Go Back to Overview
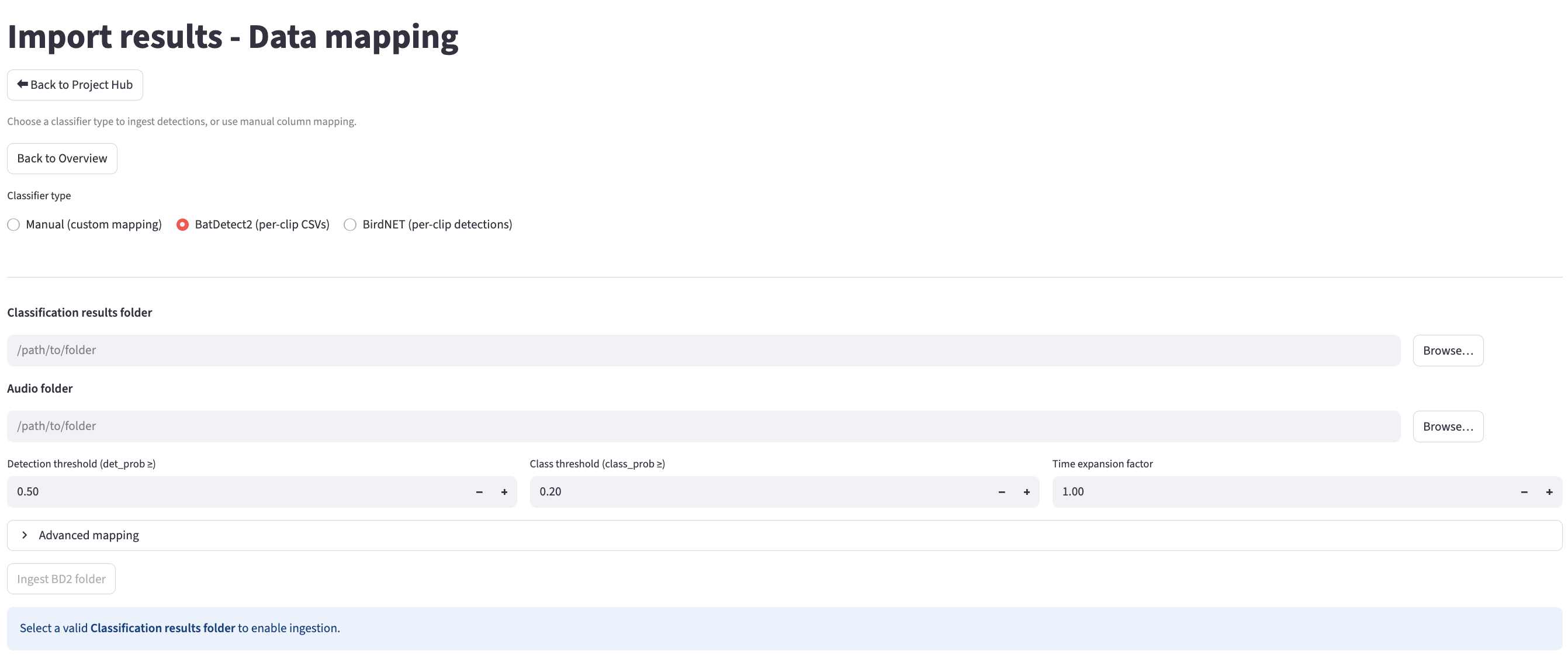 62,158
